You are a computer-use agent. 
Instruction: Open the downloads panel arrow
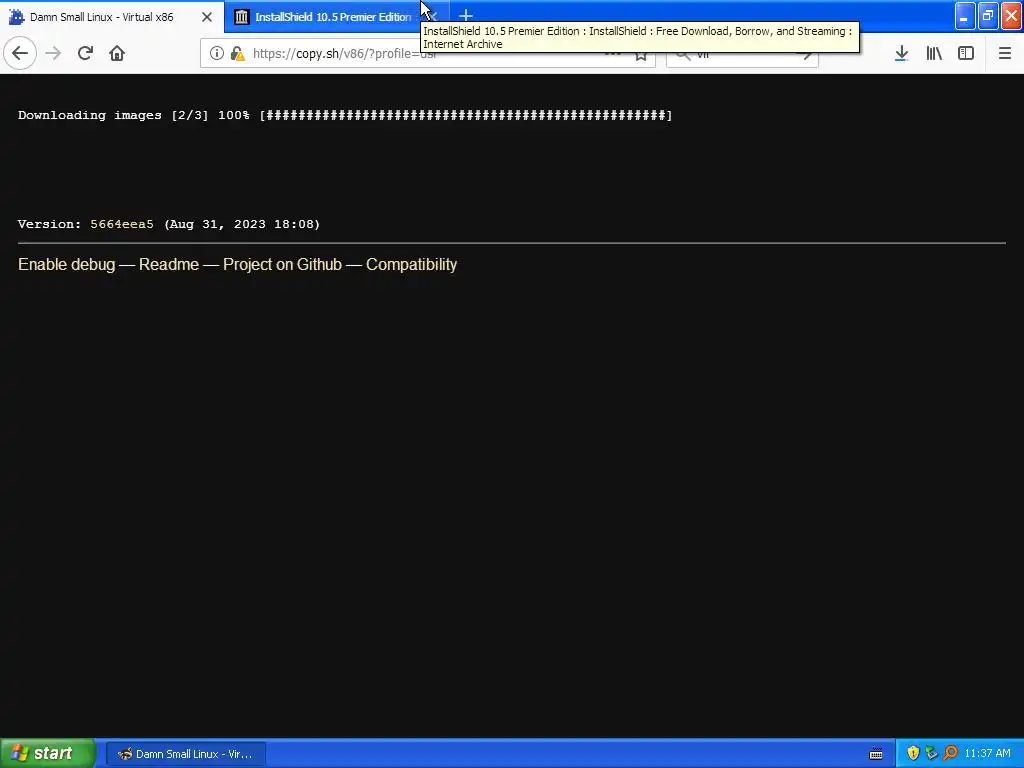pyautogui.click(x=901, y=53)
